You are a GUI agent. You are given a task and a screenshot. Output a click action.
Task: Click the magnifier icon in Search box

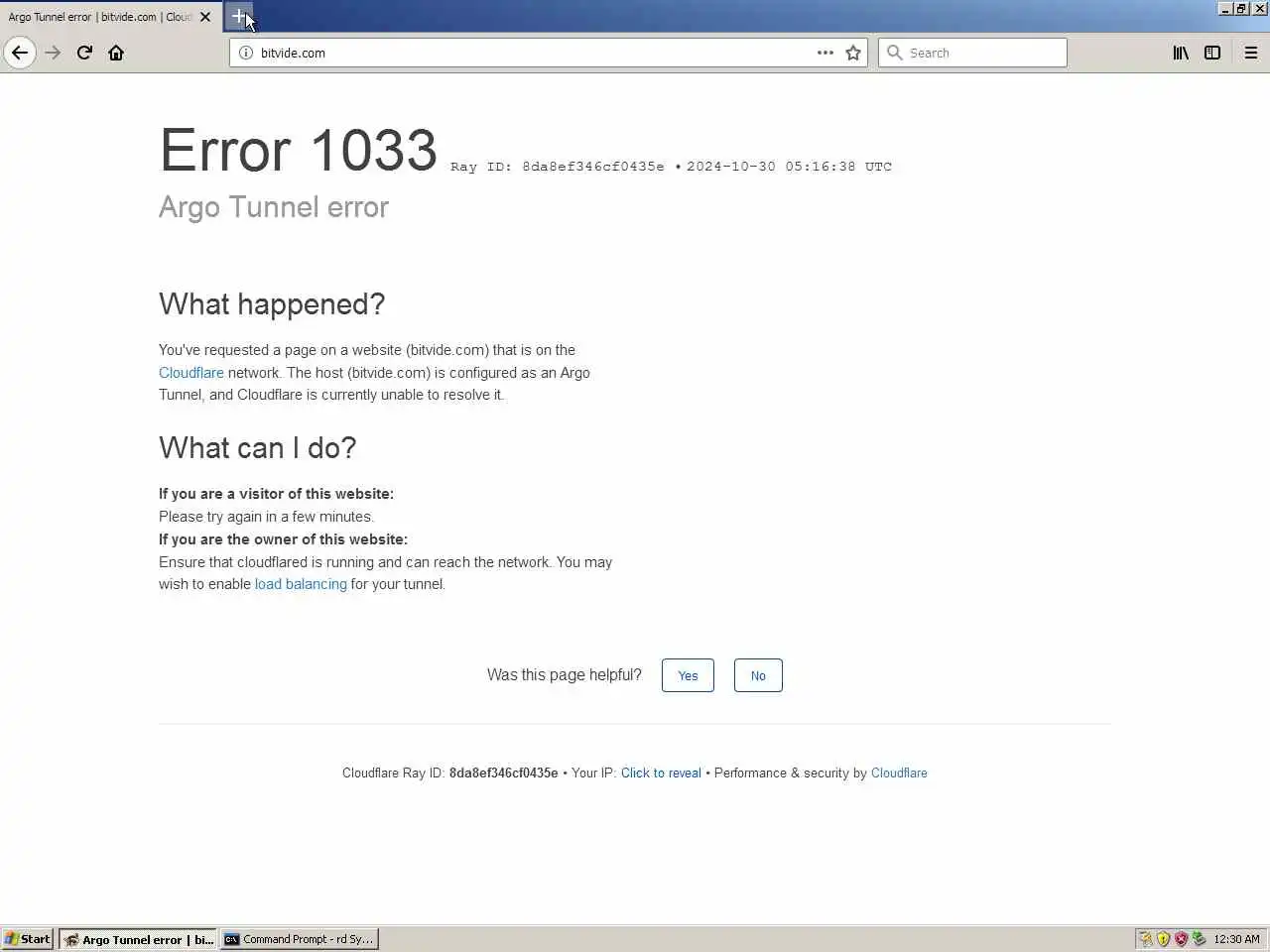[x=895, y=53]
